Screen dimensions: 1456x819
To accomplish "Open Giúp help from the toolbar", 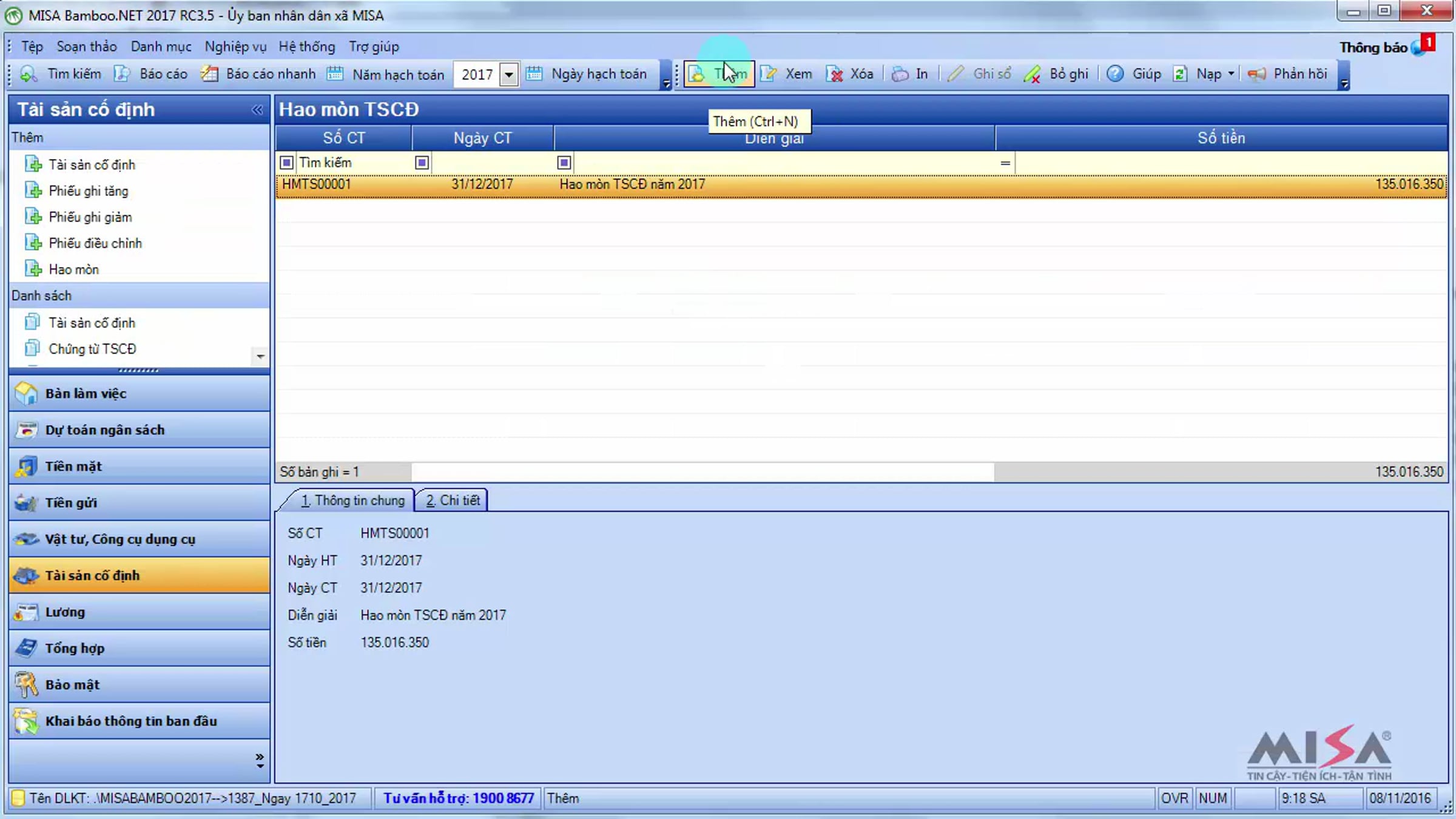I will coord(1133,74).
